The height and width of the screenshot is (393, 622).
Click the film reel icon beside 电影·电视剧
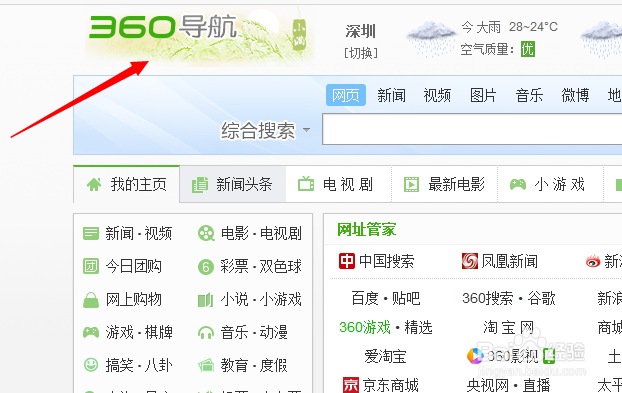206,233
